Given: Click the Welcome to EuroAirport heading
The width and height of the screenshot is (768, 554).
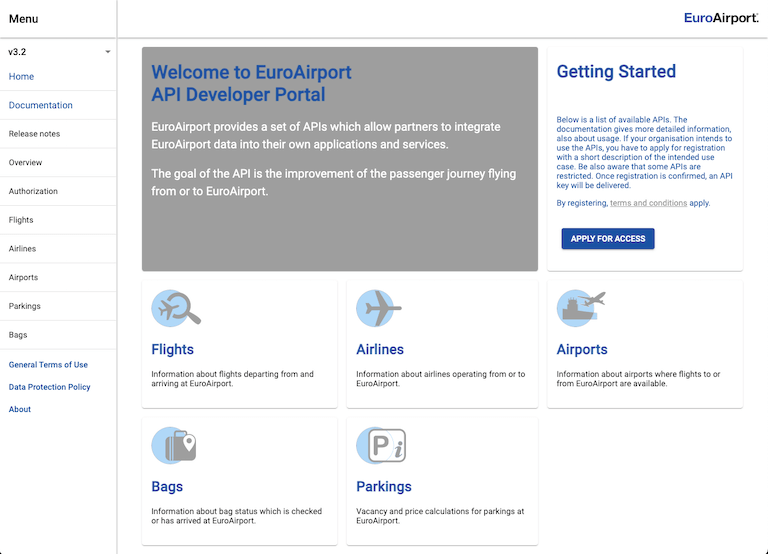Looking at the screenshot, I should [251, 83].
